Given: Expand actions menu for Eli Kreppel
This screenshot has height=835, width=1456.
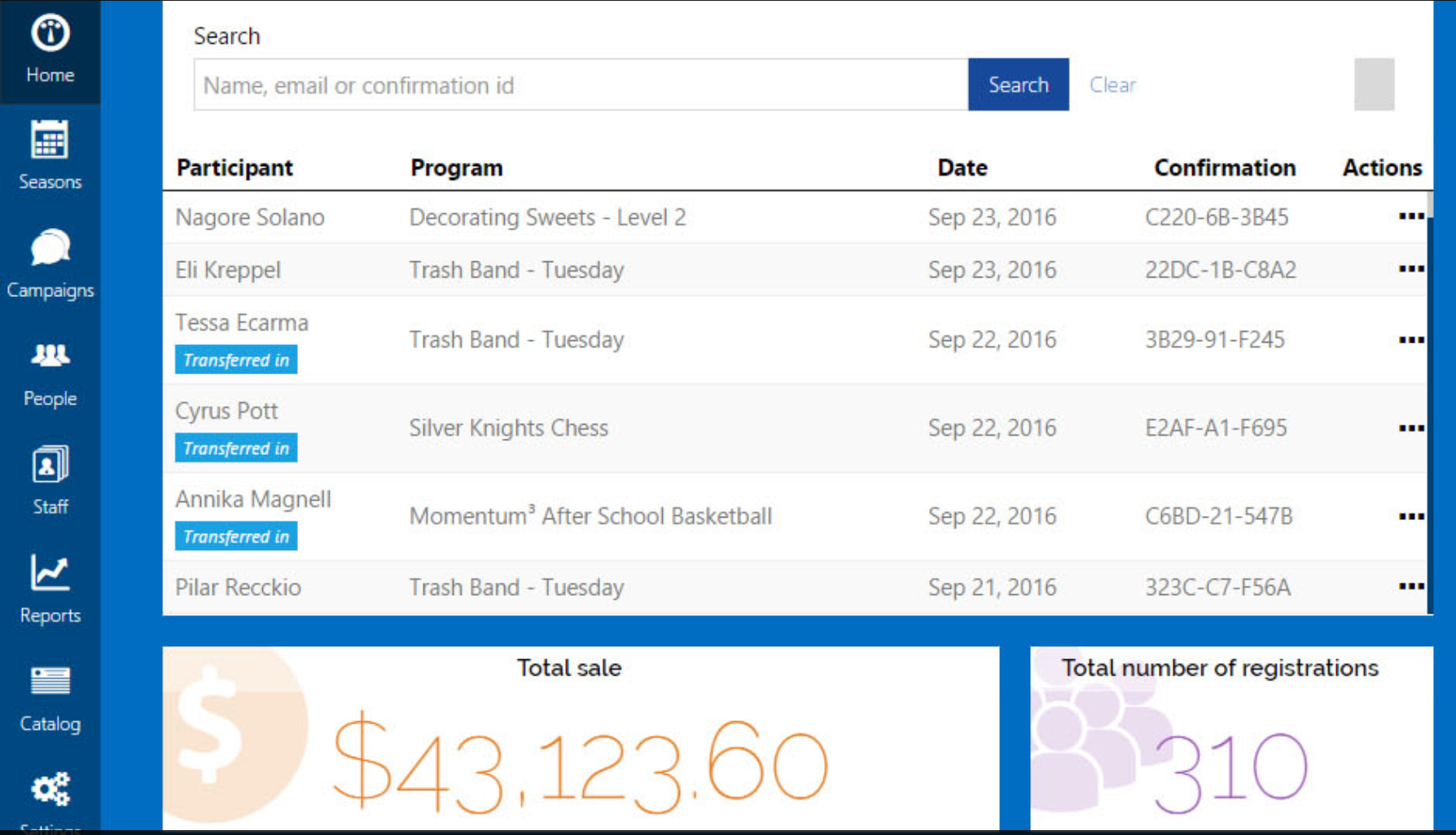Looking at the screenshot, I should tap(1410, 269).
